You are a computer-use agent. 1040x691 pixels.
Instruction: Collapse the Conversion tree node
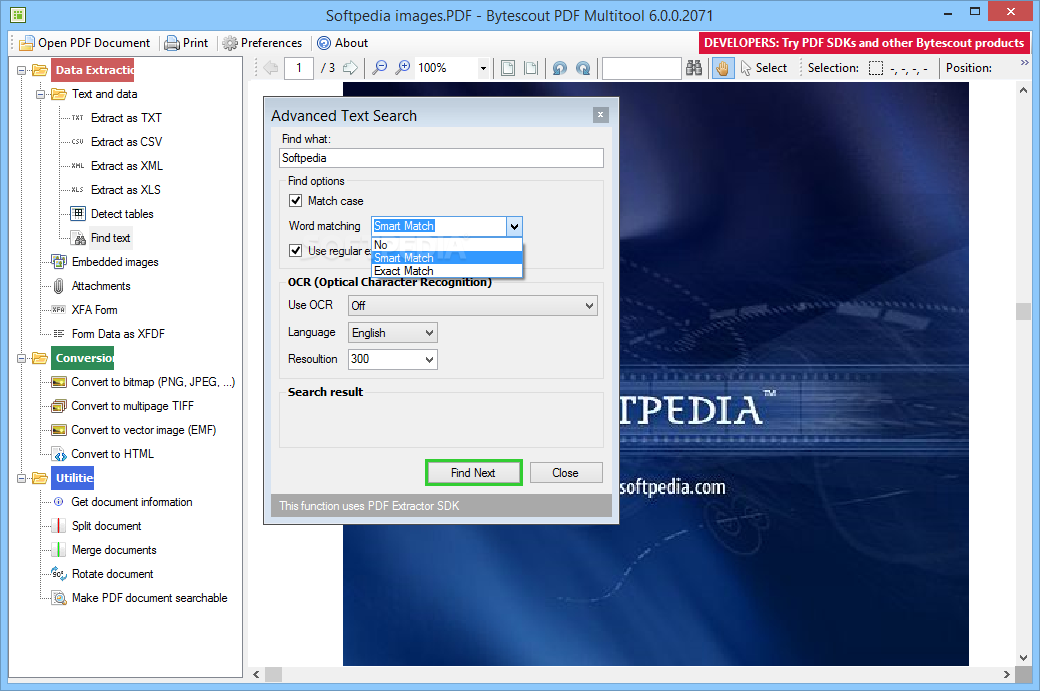pyautogui.click(x=21, y=358)
